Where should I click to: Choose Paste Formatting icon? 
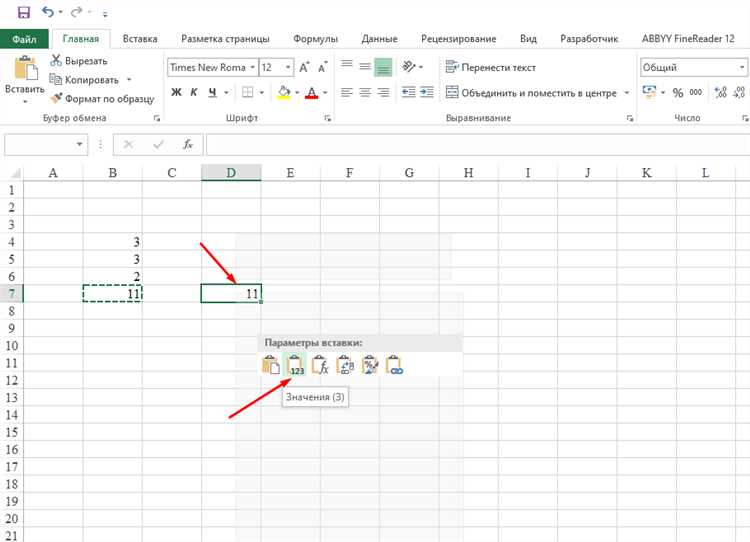(x=370, y=365)
